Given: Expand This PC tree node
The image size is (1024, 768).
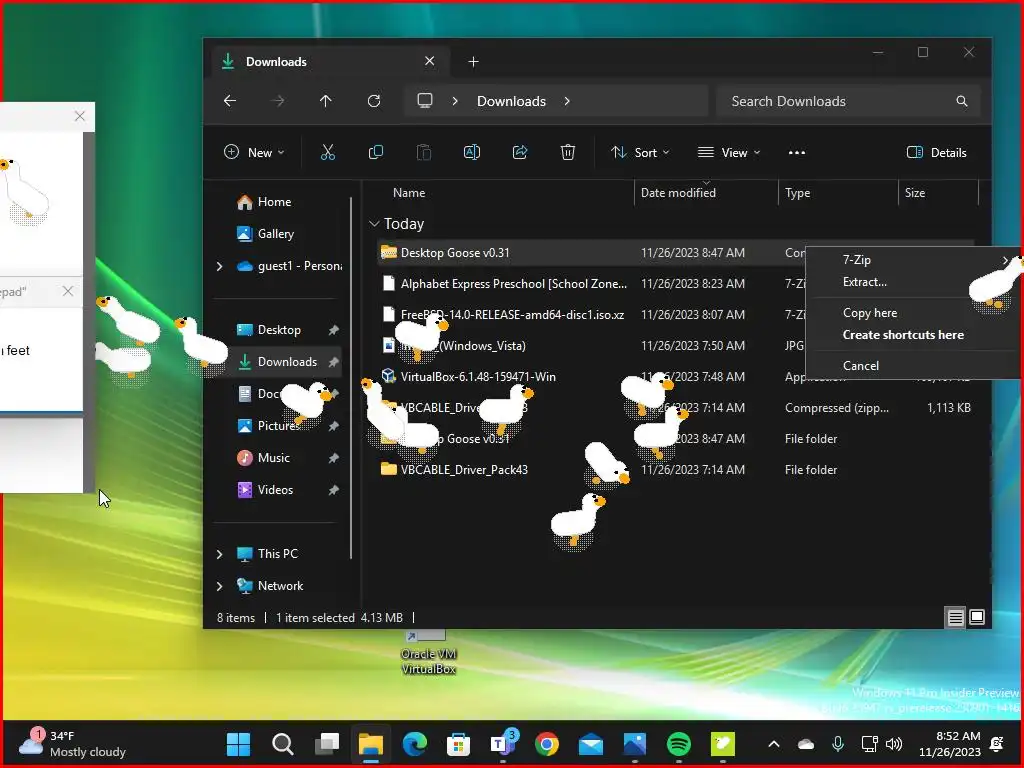Looking at the screenshot, I should 219,554.
